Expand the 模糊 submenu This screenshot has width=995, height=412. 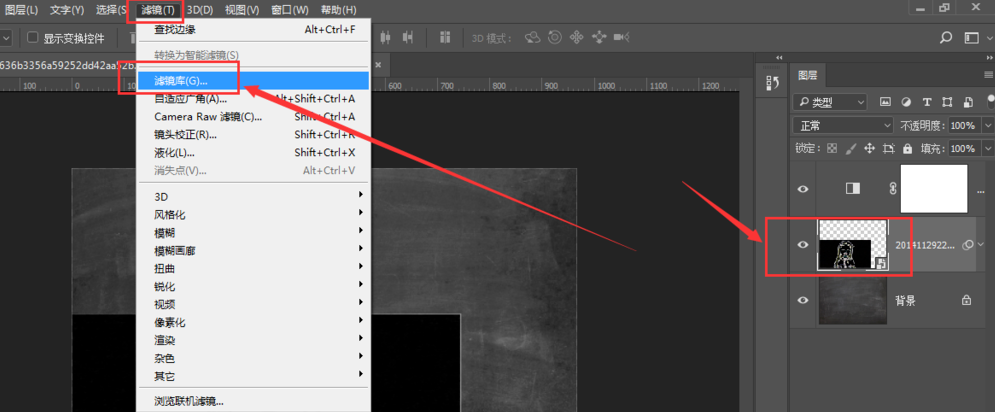(x=254, y=232)
